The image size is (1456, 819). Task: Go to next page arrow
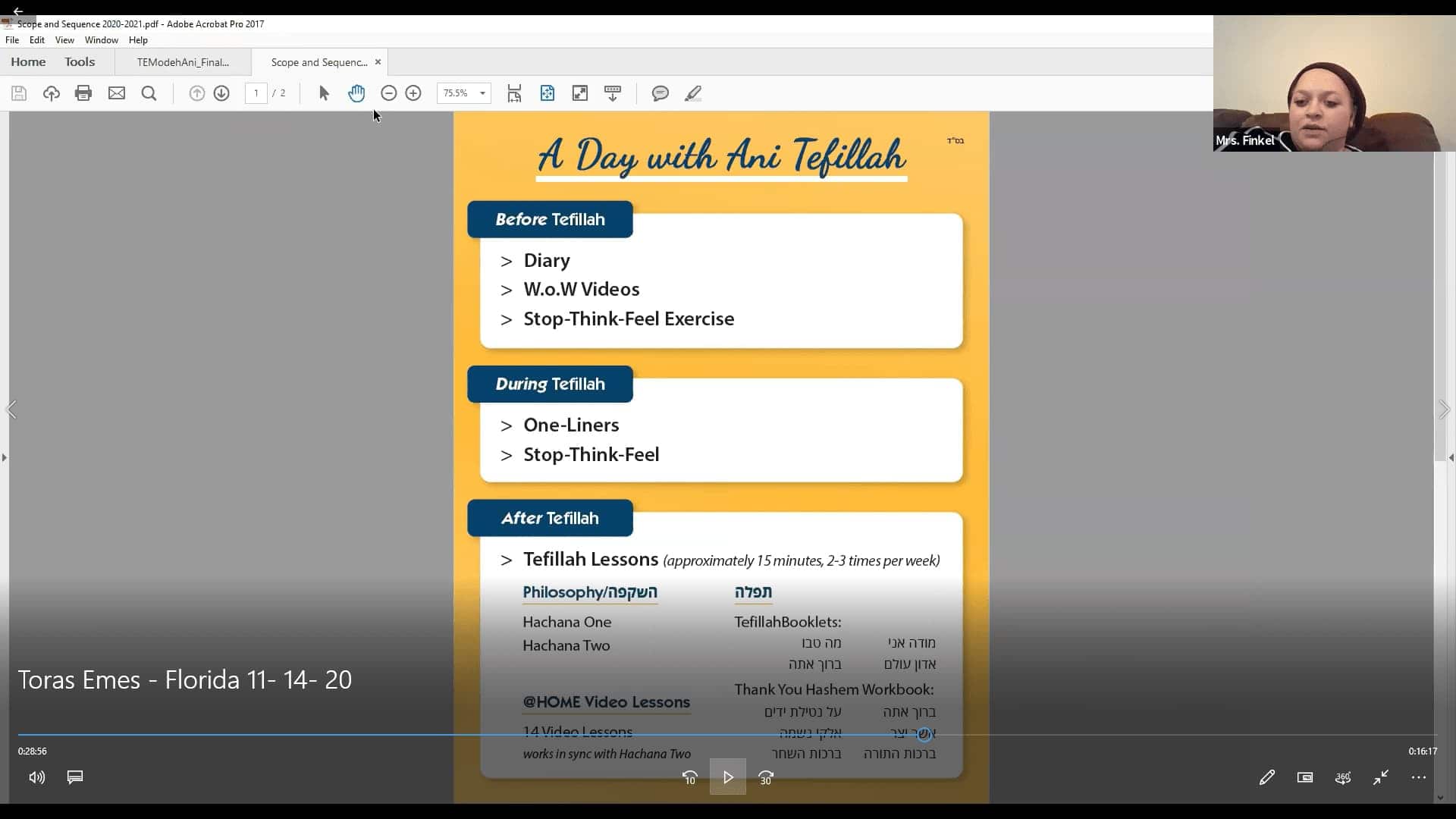(221, 93)
